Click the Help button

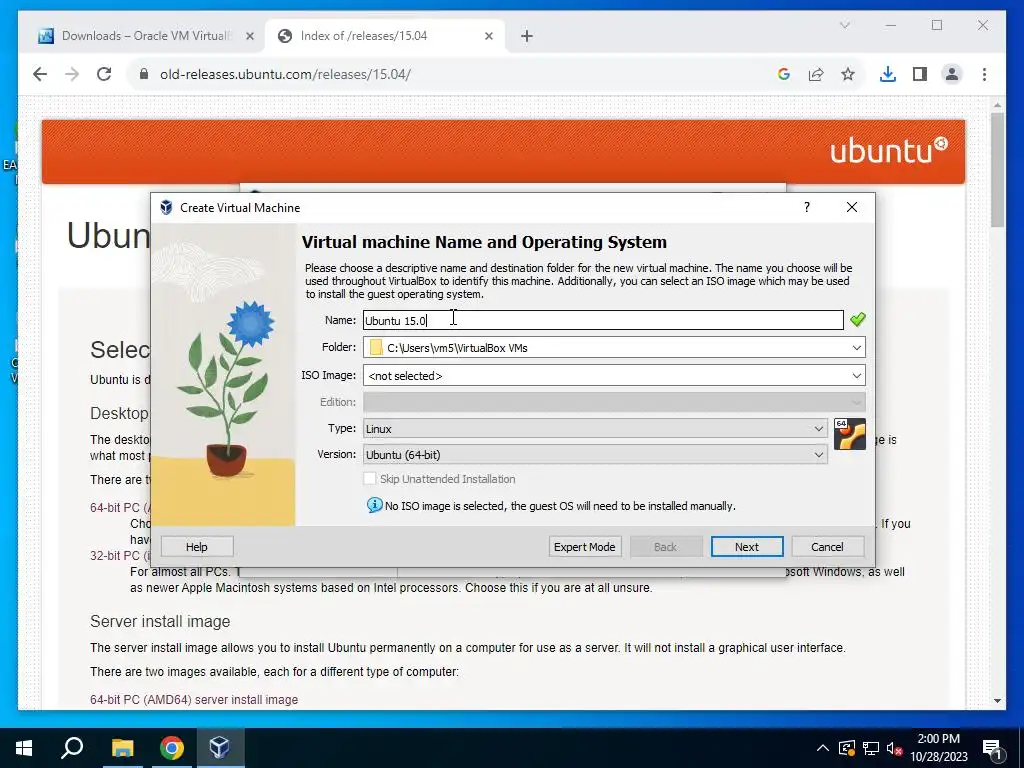point(197,547)
